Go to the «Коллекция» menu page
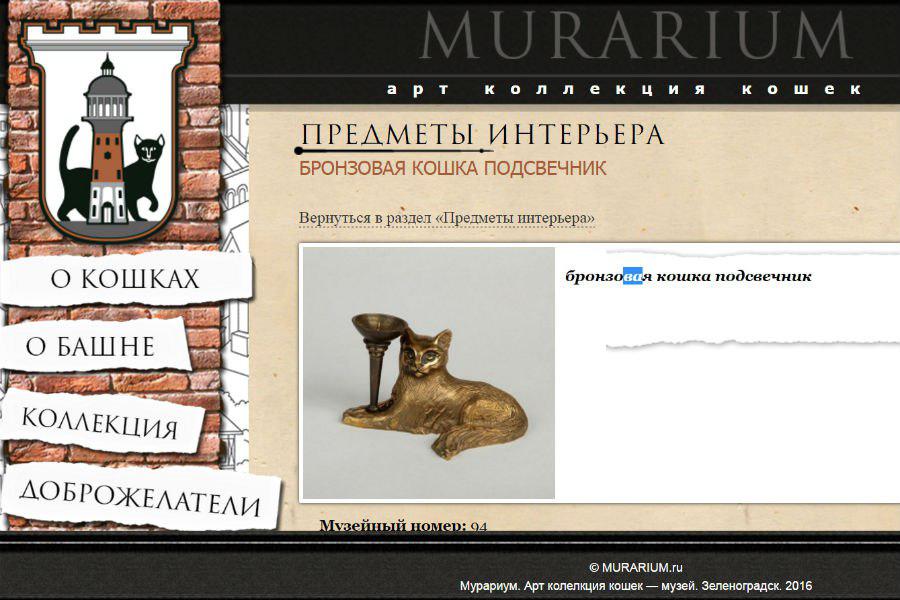The width and height of the screenshot is (900, 600). click(x=100, y=423)
